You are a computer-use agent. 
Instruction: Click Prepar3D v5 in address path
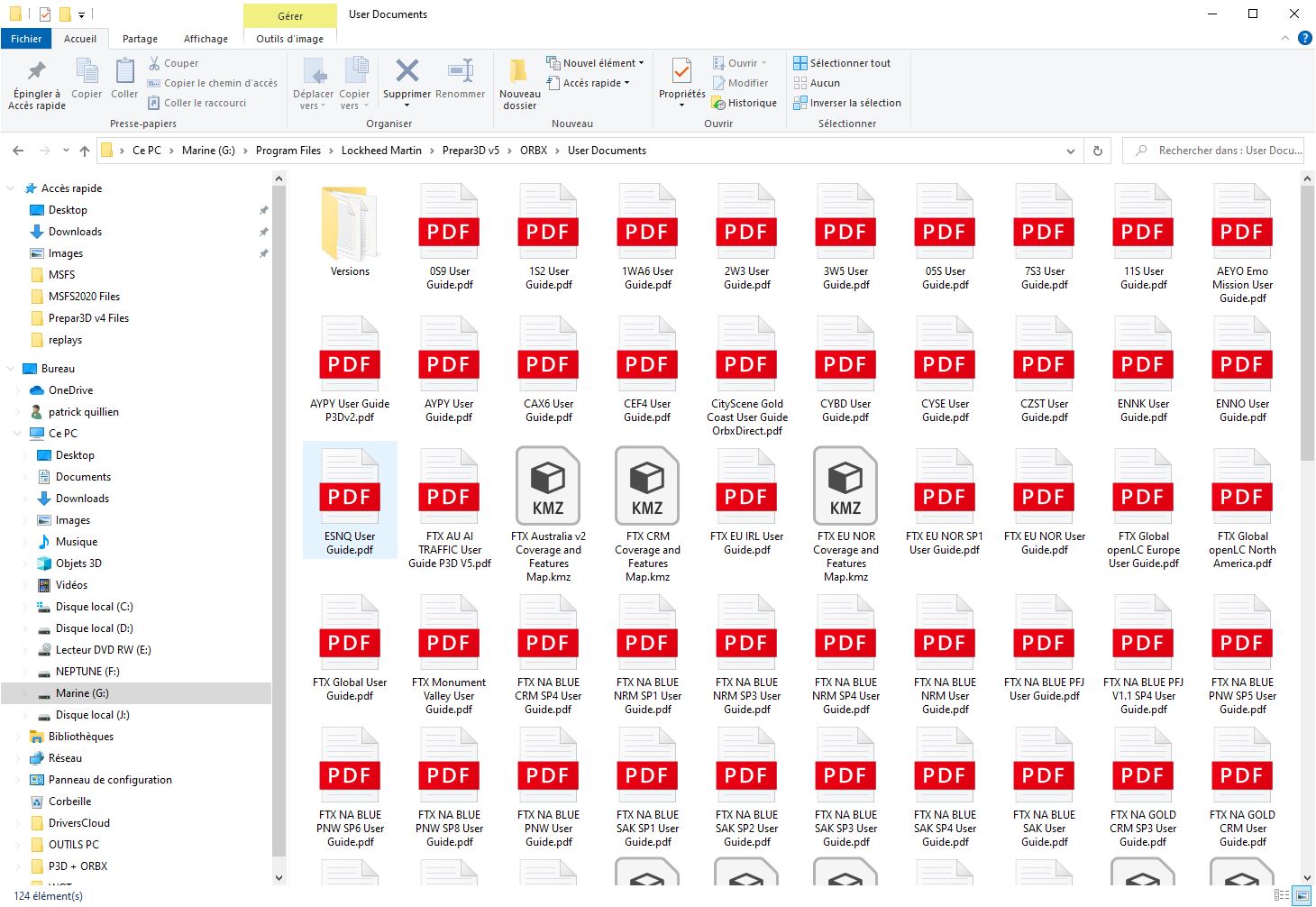point(471,151)
